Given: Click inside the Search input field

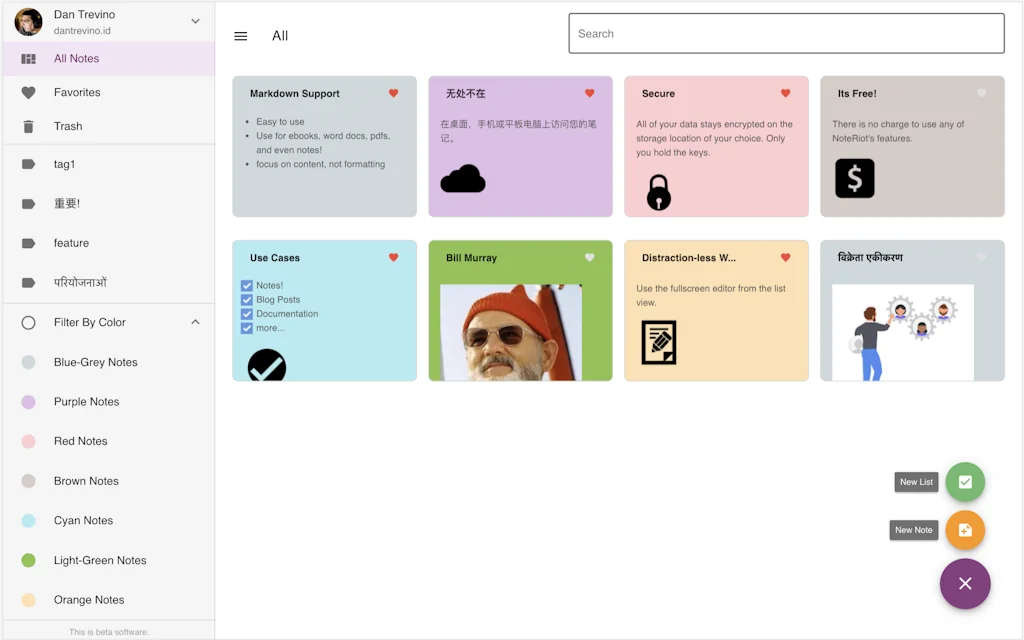Looking at the screenshot, I should coord(786,33).
